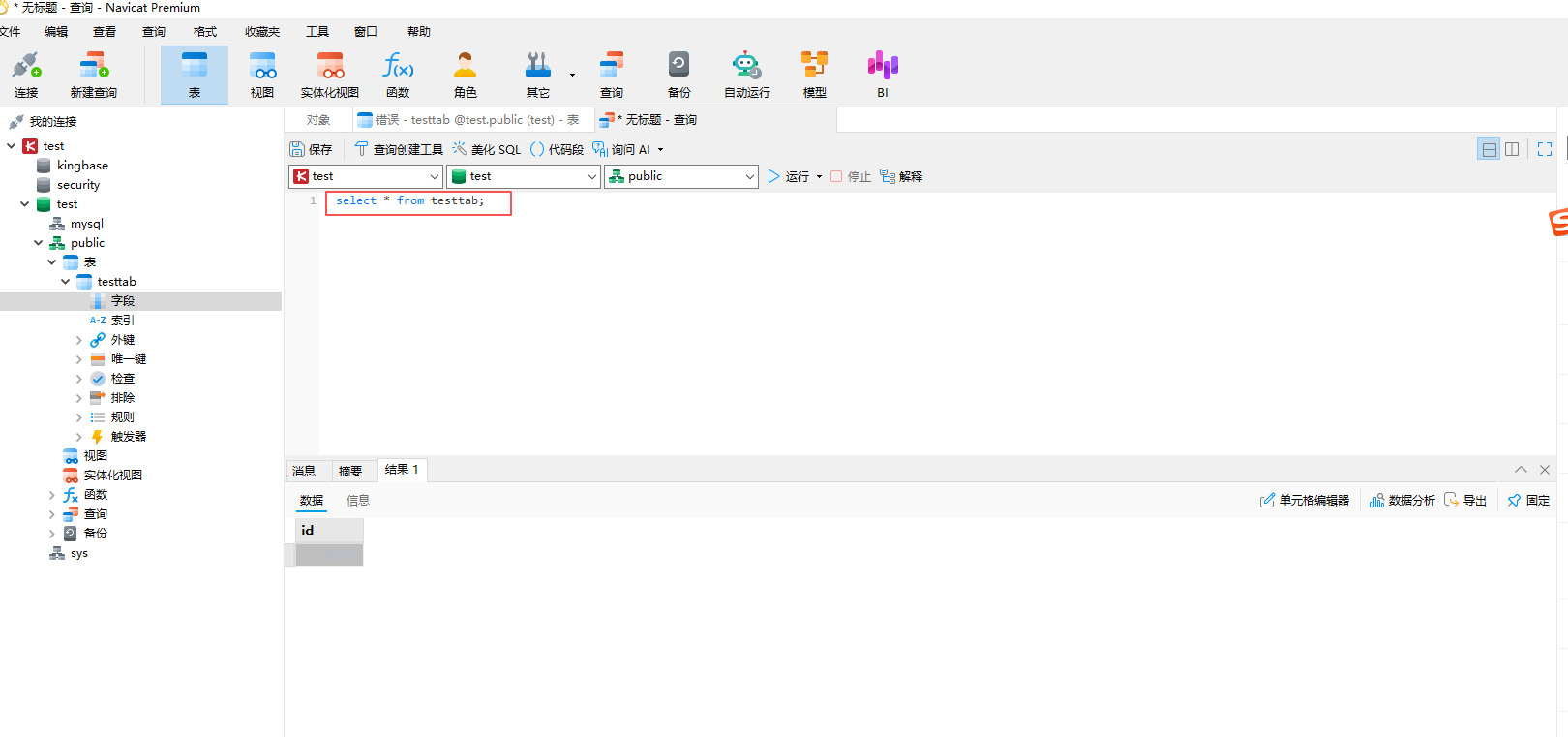
Task: Switch to the 对象 tab
Action: pos(318,120)
